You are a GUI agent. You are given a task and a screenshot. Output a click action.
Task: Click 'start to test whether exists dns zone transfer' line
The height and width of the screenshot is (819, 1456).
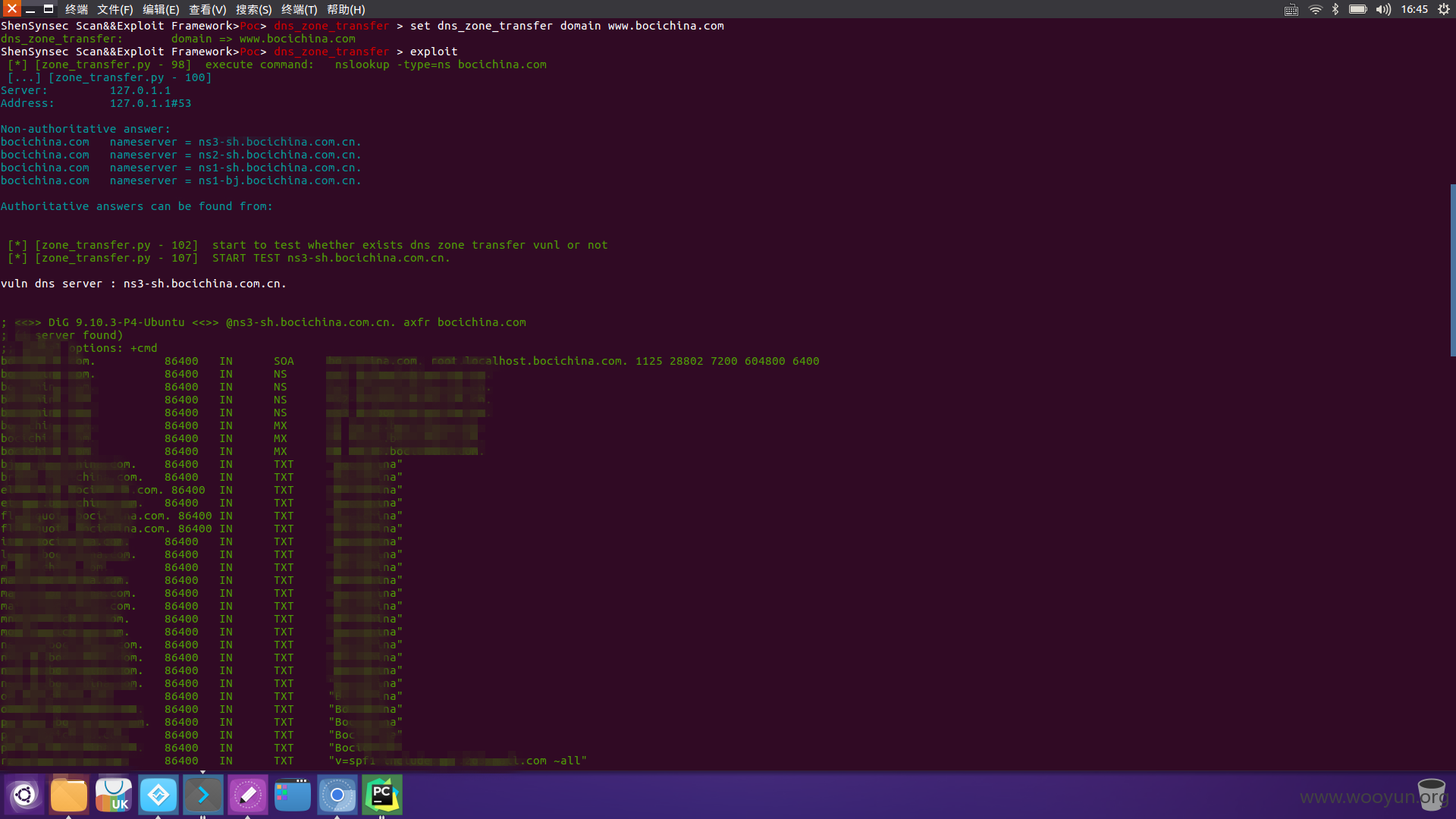tap(307, 245)
